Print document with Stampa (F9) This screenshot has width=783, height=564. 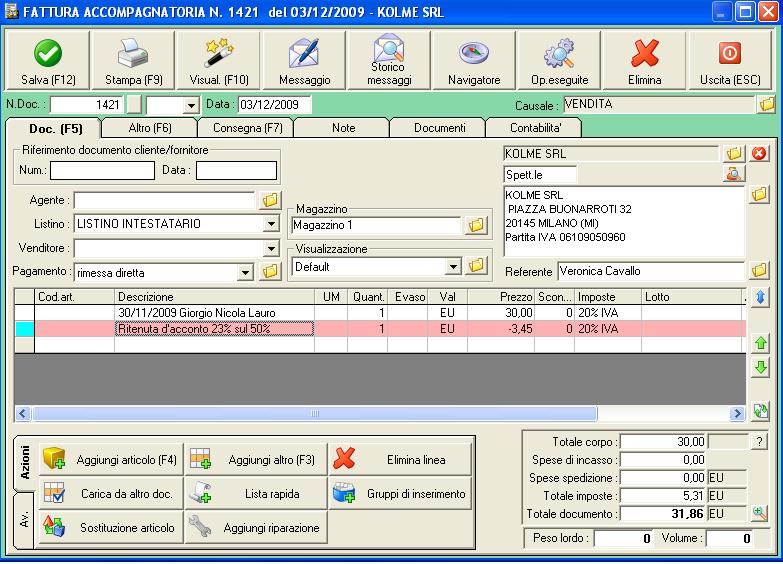133,61
